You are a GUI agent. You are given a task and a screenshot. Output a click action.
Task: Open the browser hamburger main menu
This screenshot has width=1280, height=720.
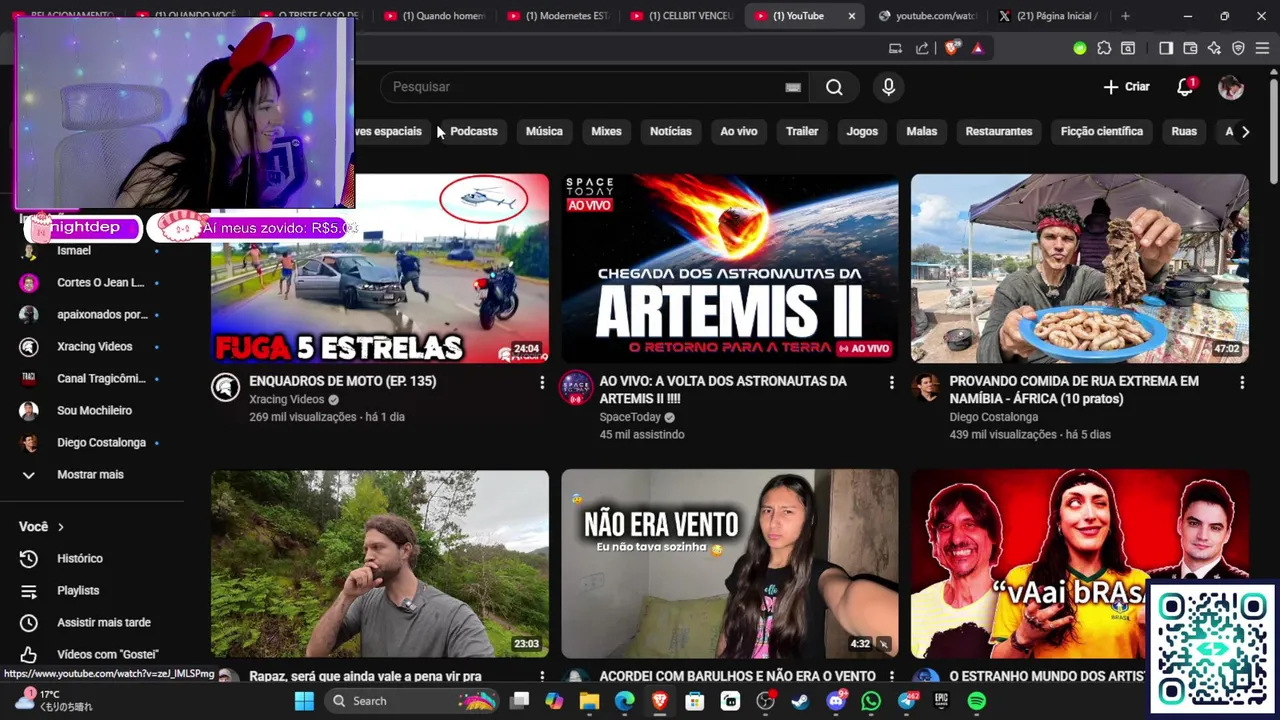pos(1263,48)
